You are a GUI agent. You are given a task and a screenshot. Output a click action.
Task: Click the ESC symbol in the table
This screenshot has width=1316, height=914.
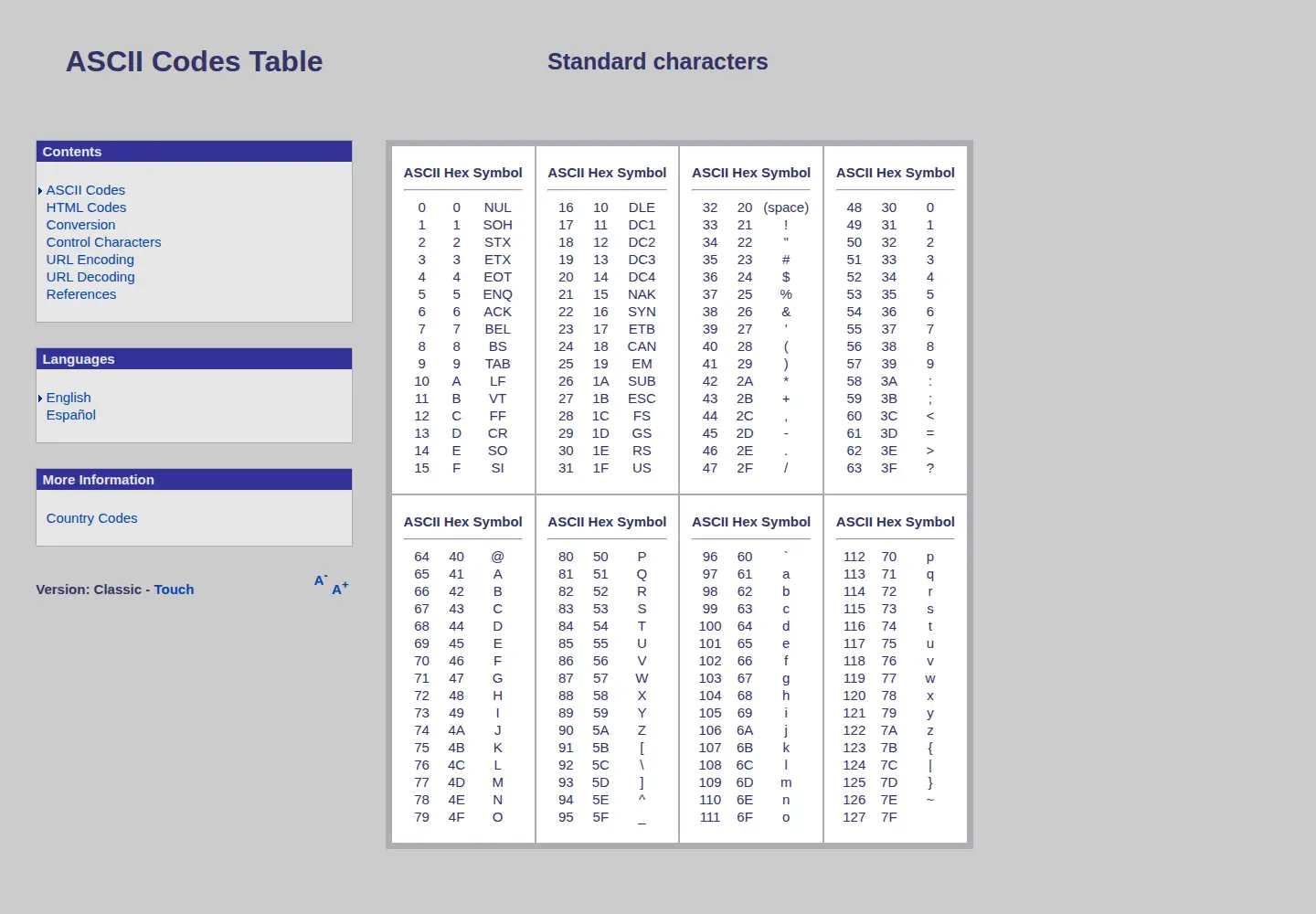(x=642, y=399)
